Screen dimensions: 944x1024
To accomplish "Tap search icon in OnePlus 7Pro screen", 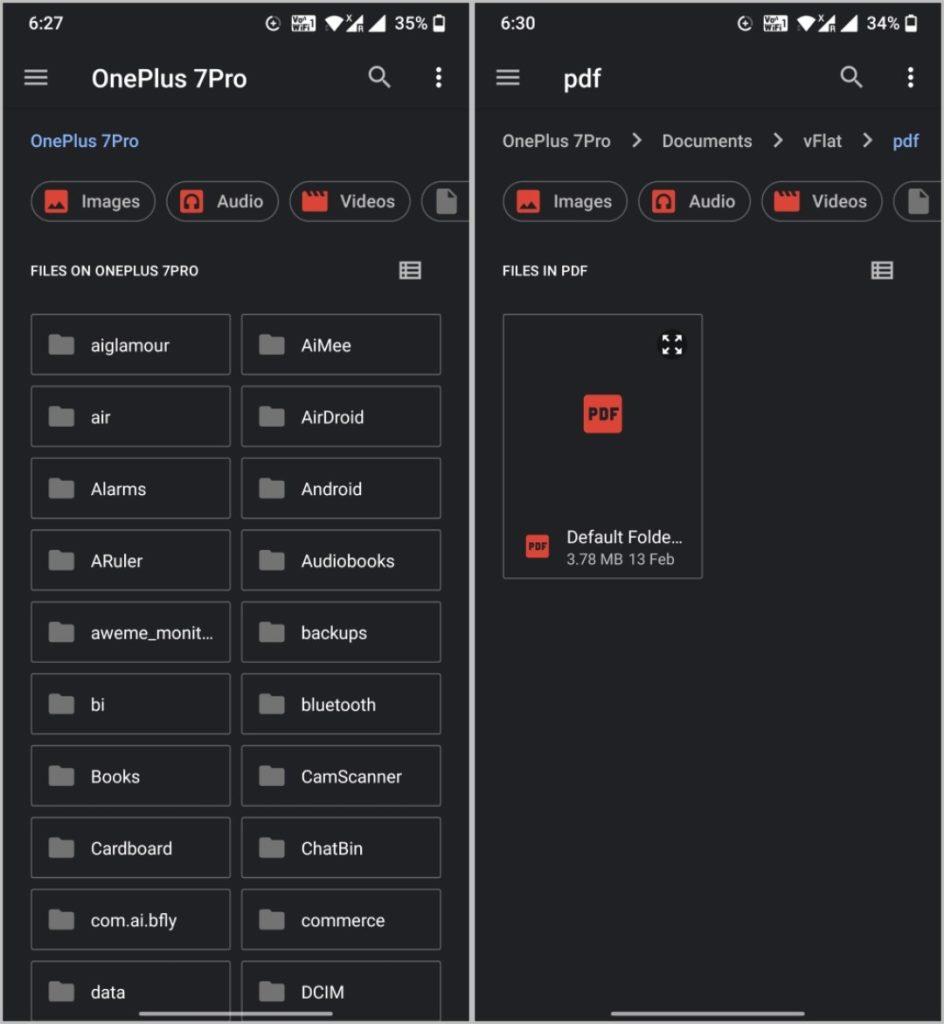I will tap(379, 77).
